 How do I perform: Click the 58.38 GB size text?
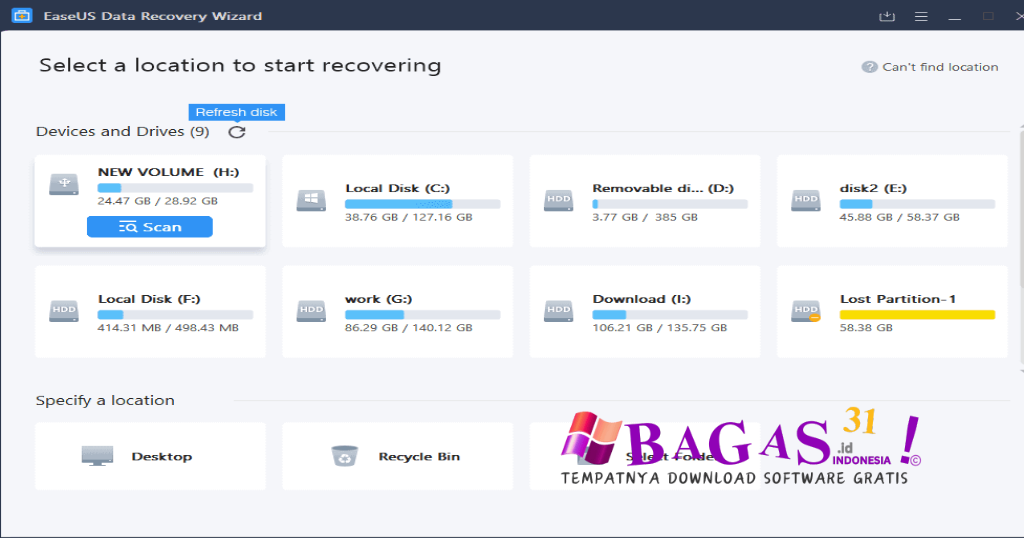[x=866, y=327]
